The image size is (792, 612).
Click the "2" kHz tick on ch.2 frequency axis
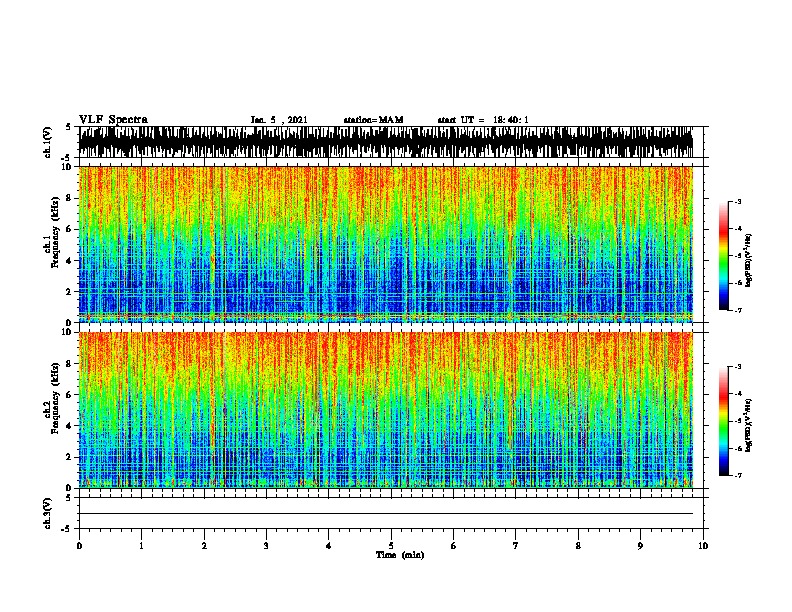point(69,457)
